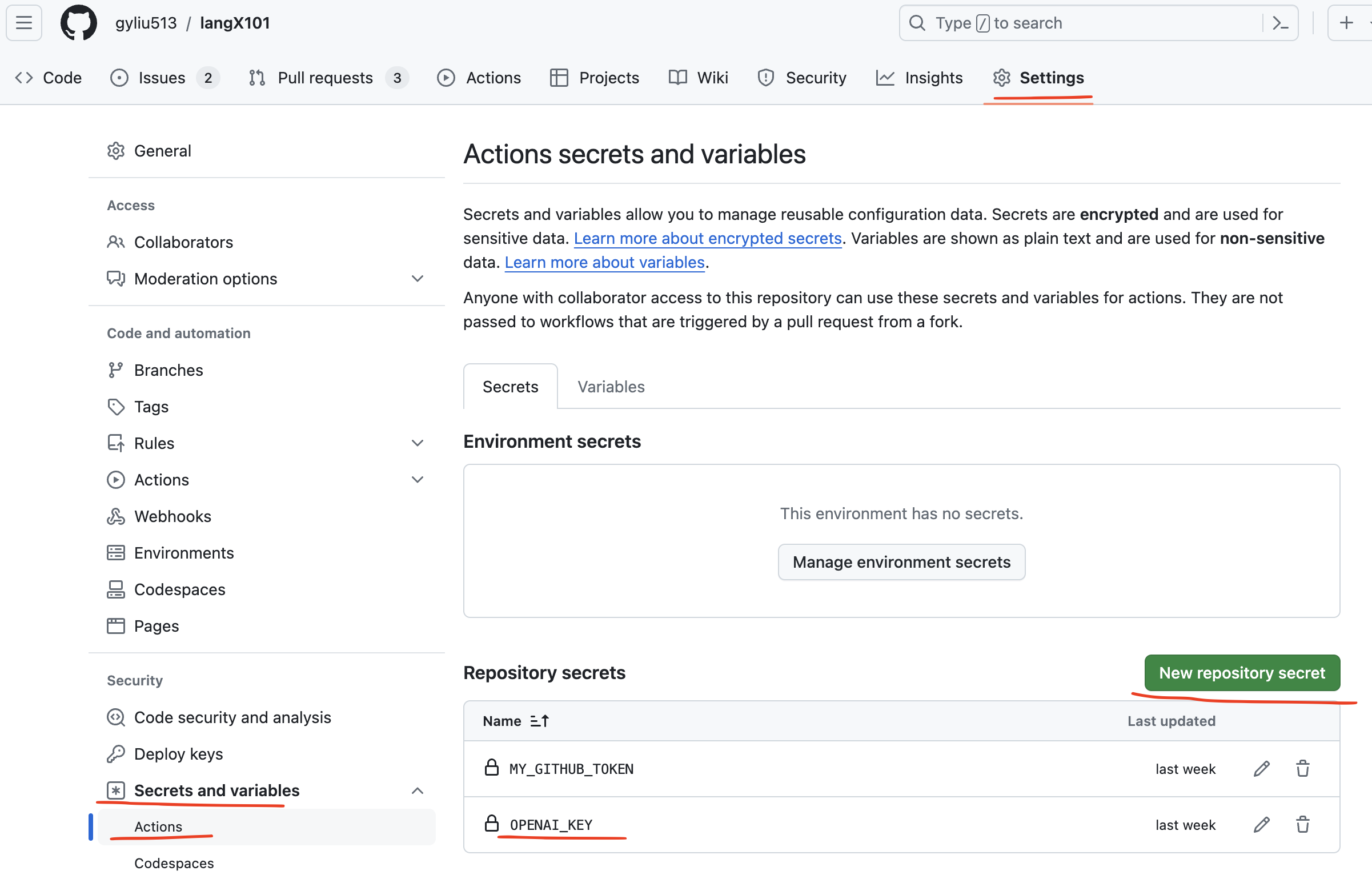Select Actions under Secrets and variables

point(267,826)
